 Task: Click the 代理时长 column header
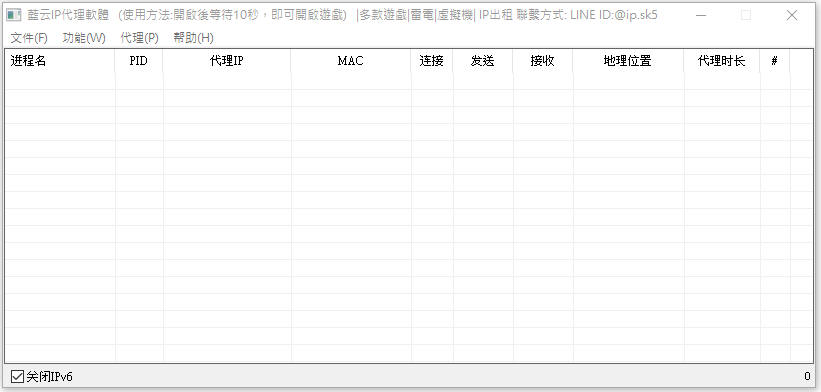point(722,61)
